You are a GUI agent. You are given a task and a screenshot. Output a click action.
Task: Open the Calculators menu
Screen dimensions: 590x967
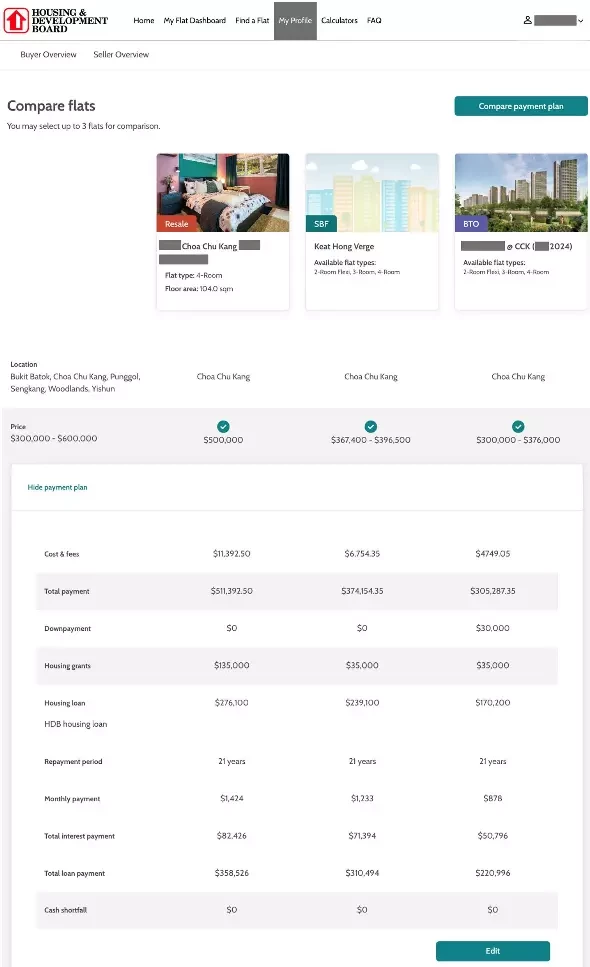pos(339,20)
